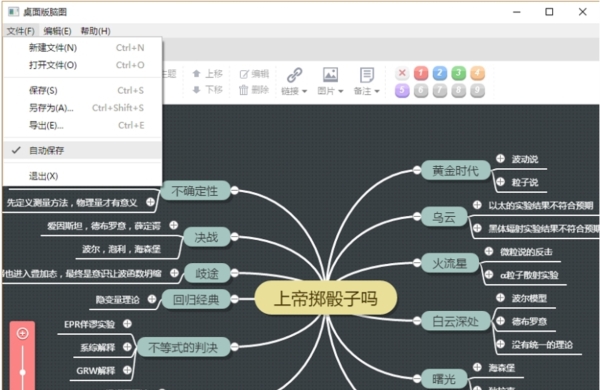
Task: Expand the α粒子散射实验 node
Action: [x=489, y=274]
